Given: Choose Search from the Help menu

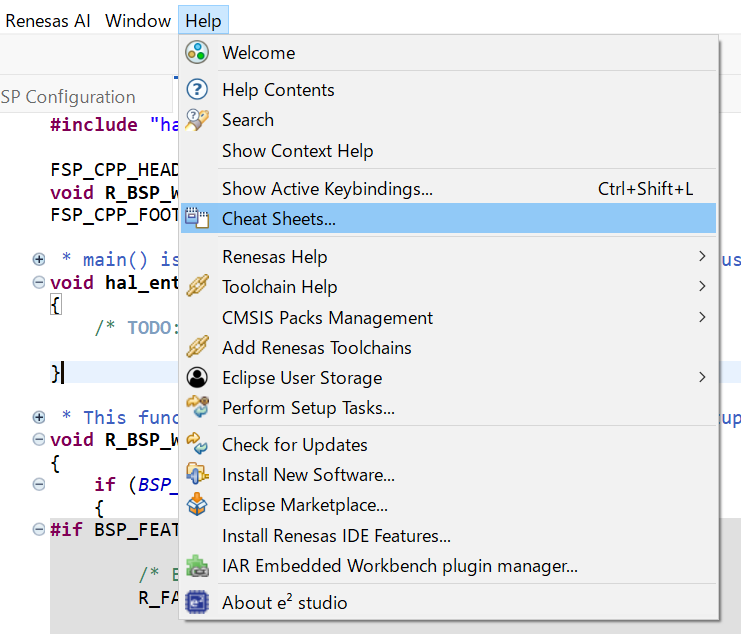Looking at the screenshot, I should click(x=448, y=120).
